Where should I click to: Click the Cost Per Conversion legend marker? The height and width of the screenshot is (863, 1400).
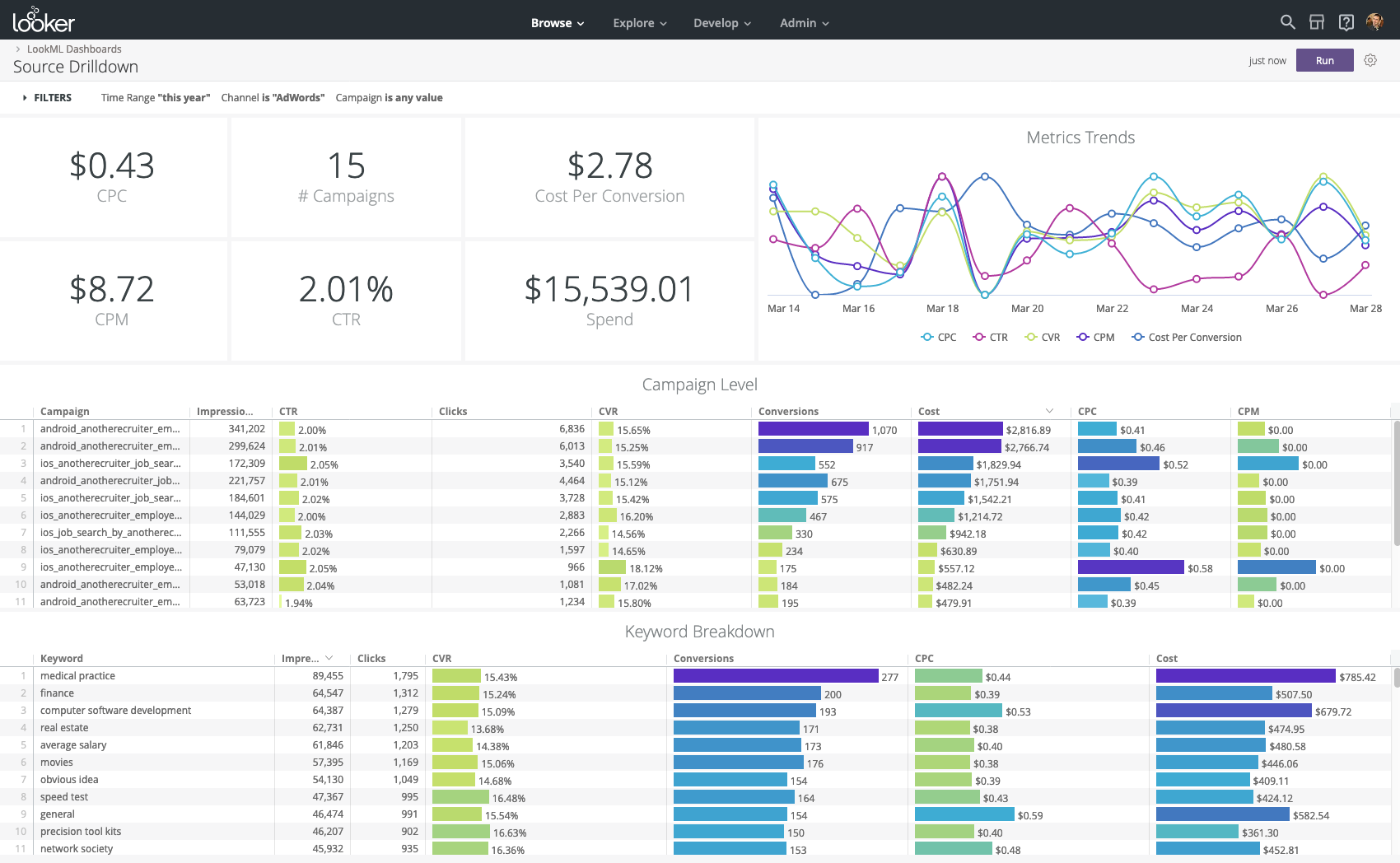[x=1137, y=337]
